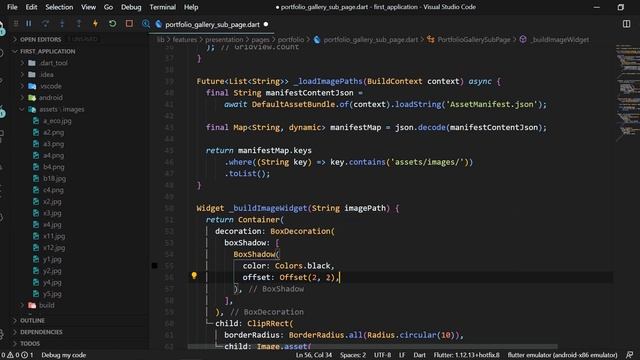Viewport: 640px width, 360px height.
Task: Open errors and warnings status indicator
Action: (x=17, y=355)
